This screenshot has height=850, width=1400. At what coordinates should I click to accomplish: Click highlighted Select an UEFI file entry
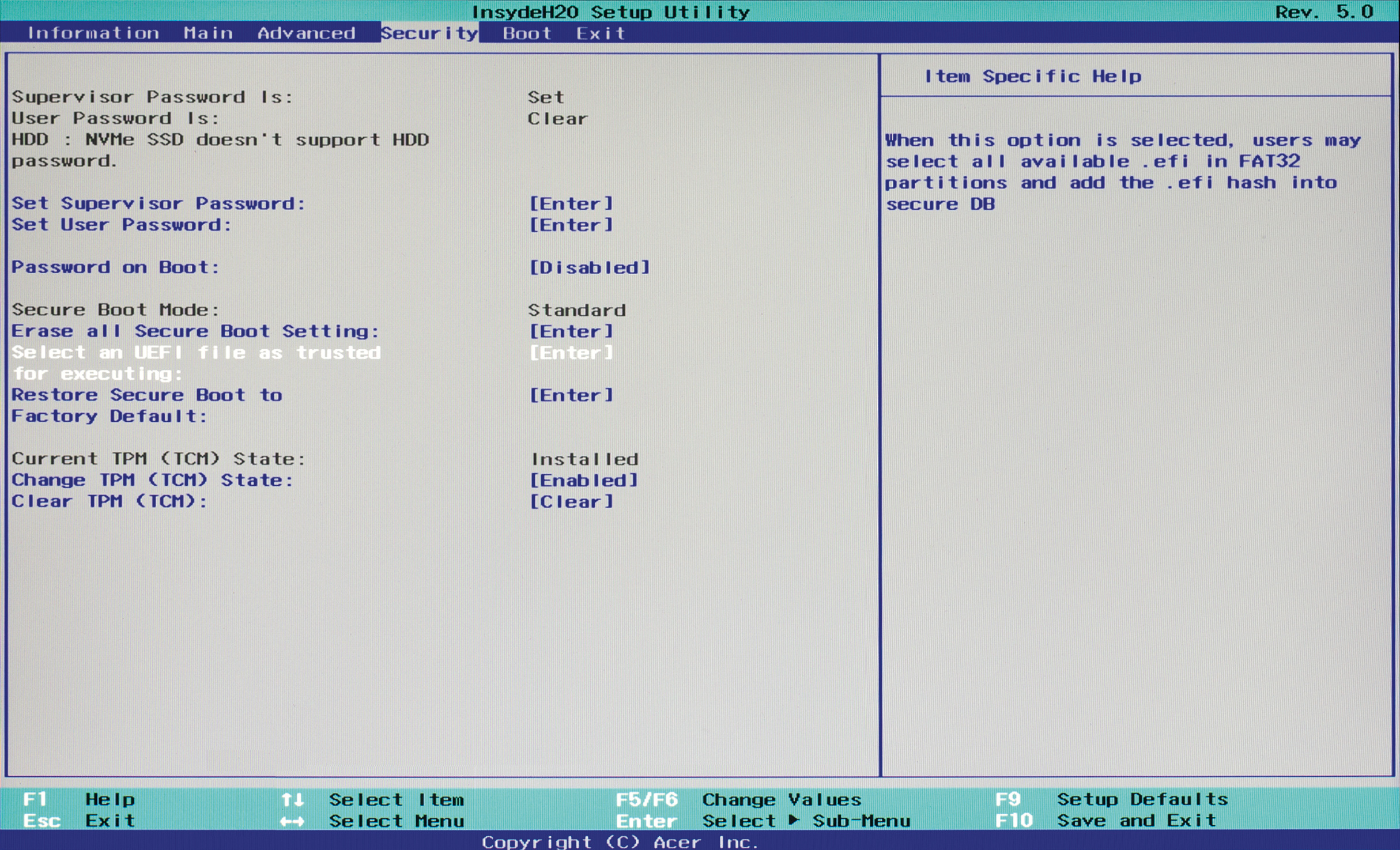(196, 353)
